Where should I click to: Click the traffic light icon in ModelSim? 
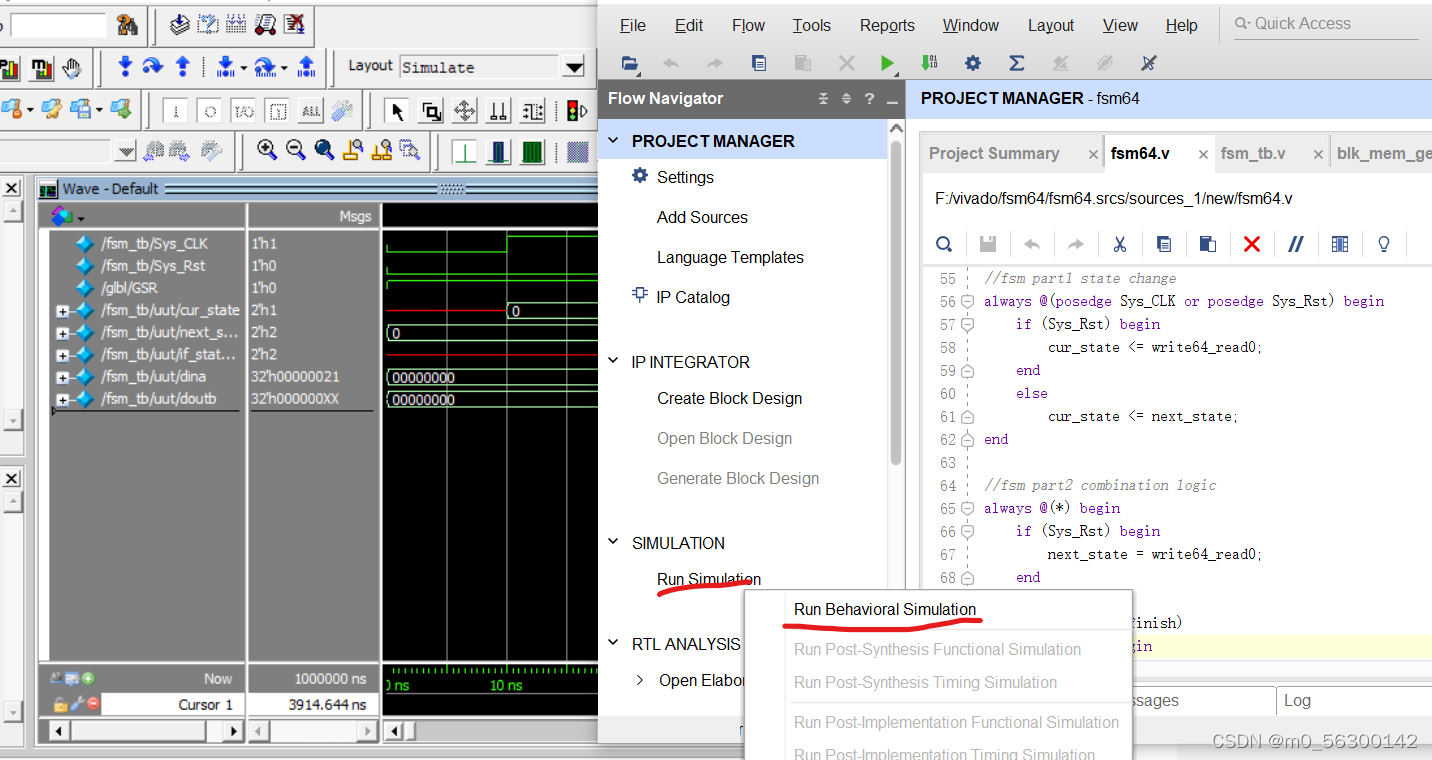point(577,110)
